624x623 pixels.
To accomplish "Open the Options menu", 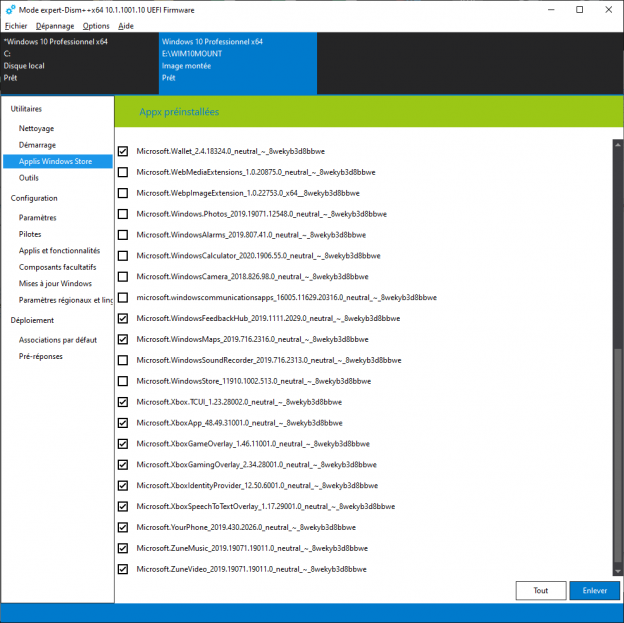I will tap(96, 25).
